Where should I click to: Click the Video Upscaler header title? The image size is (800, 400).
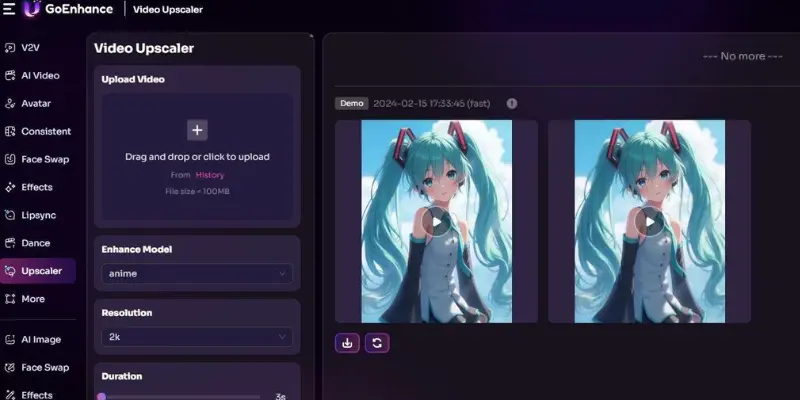pyautogui.click(x=168, y=10)
